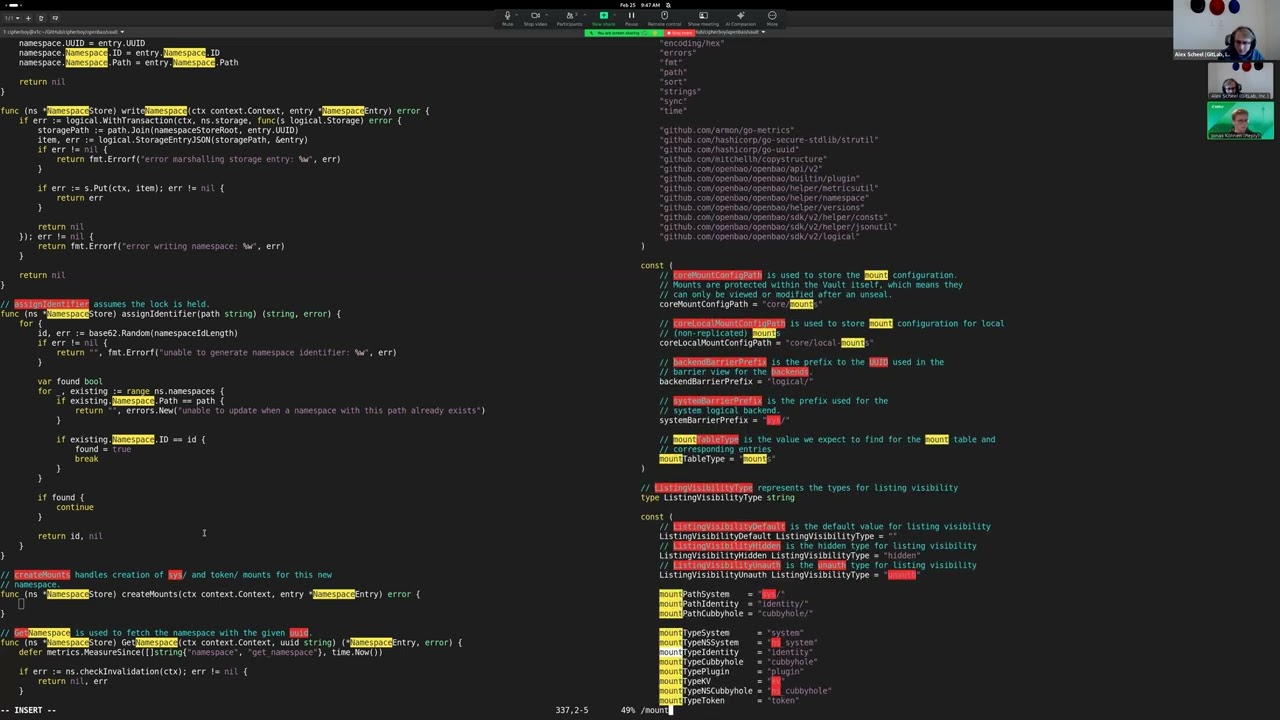Click 'mountPathIdentity' constant line
1280x720 pixels.
point(733,604)
